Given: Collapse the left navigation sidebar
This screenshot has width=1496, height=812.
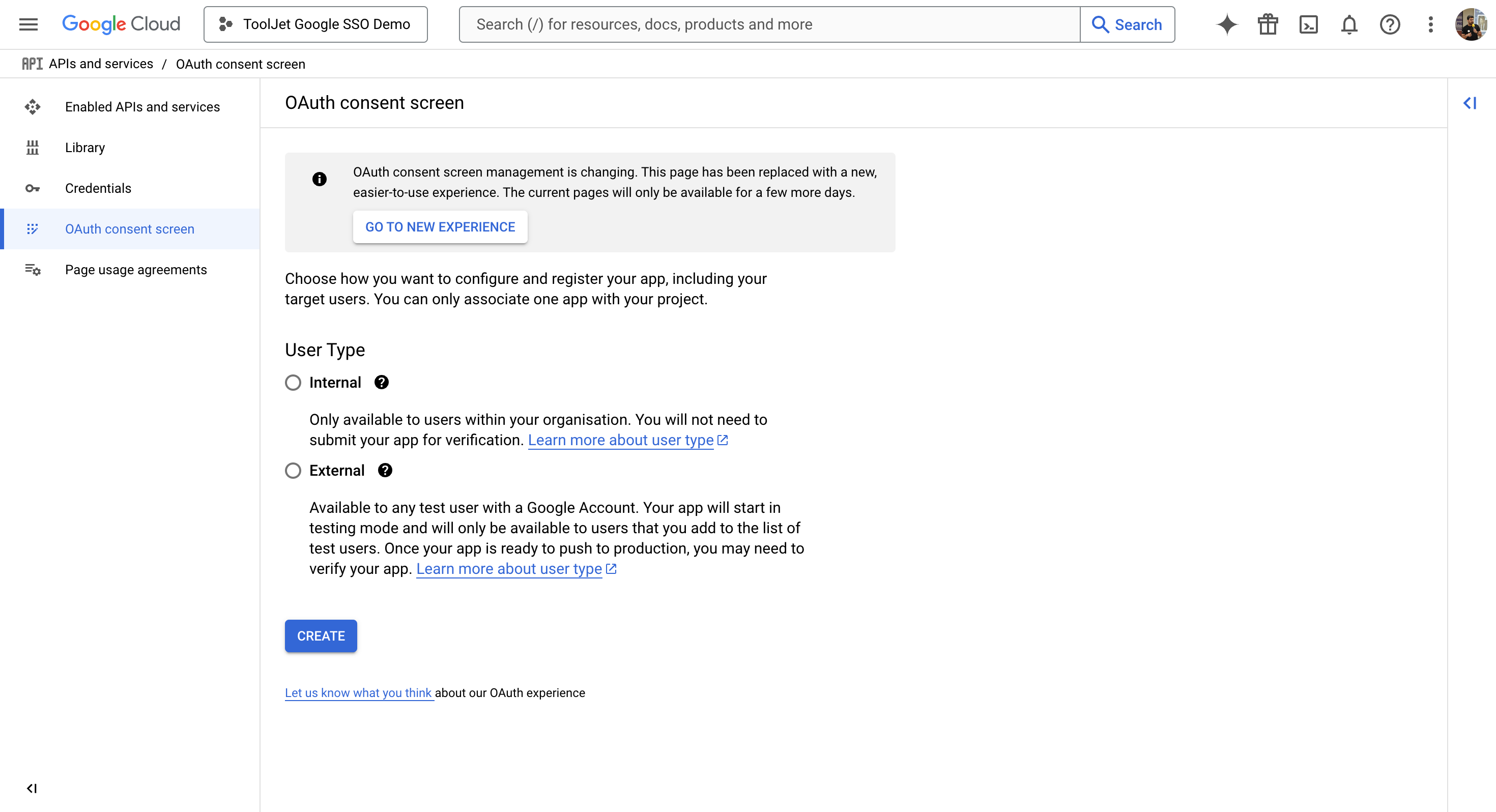Looking at the screenshot, I should pyautogui.click(x=32, y=788).
